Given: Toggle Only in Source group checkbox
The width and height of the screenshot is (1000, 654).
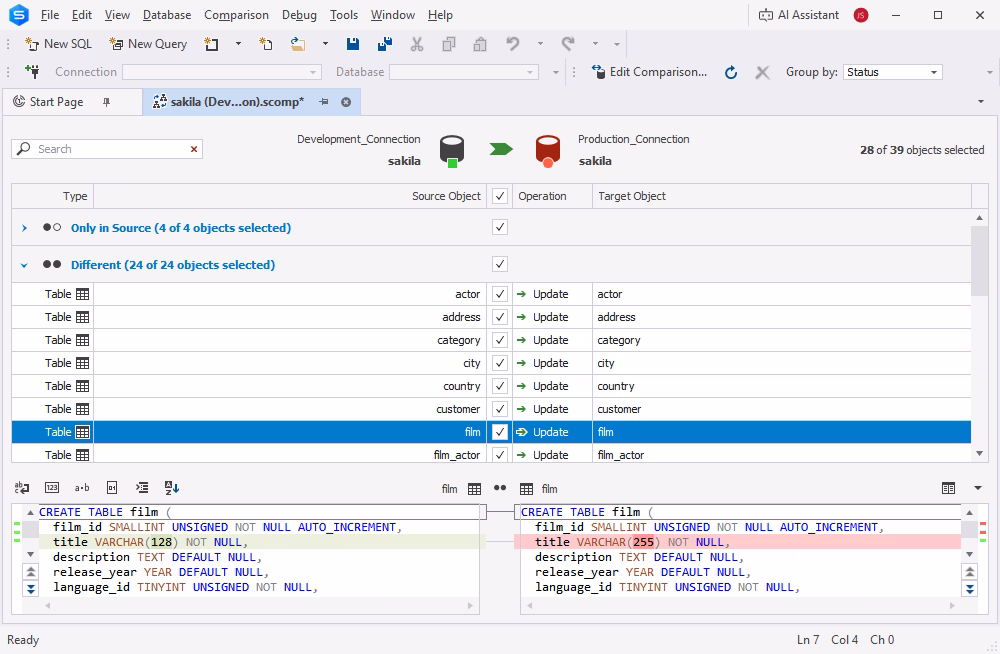Looking at the screenshot, I should [x=500, y=227].
